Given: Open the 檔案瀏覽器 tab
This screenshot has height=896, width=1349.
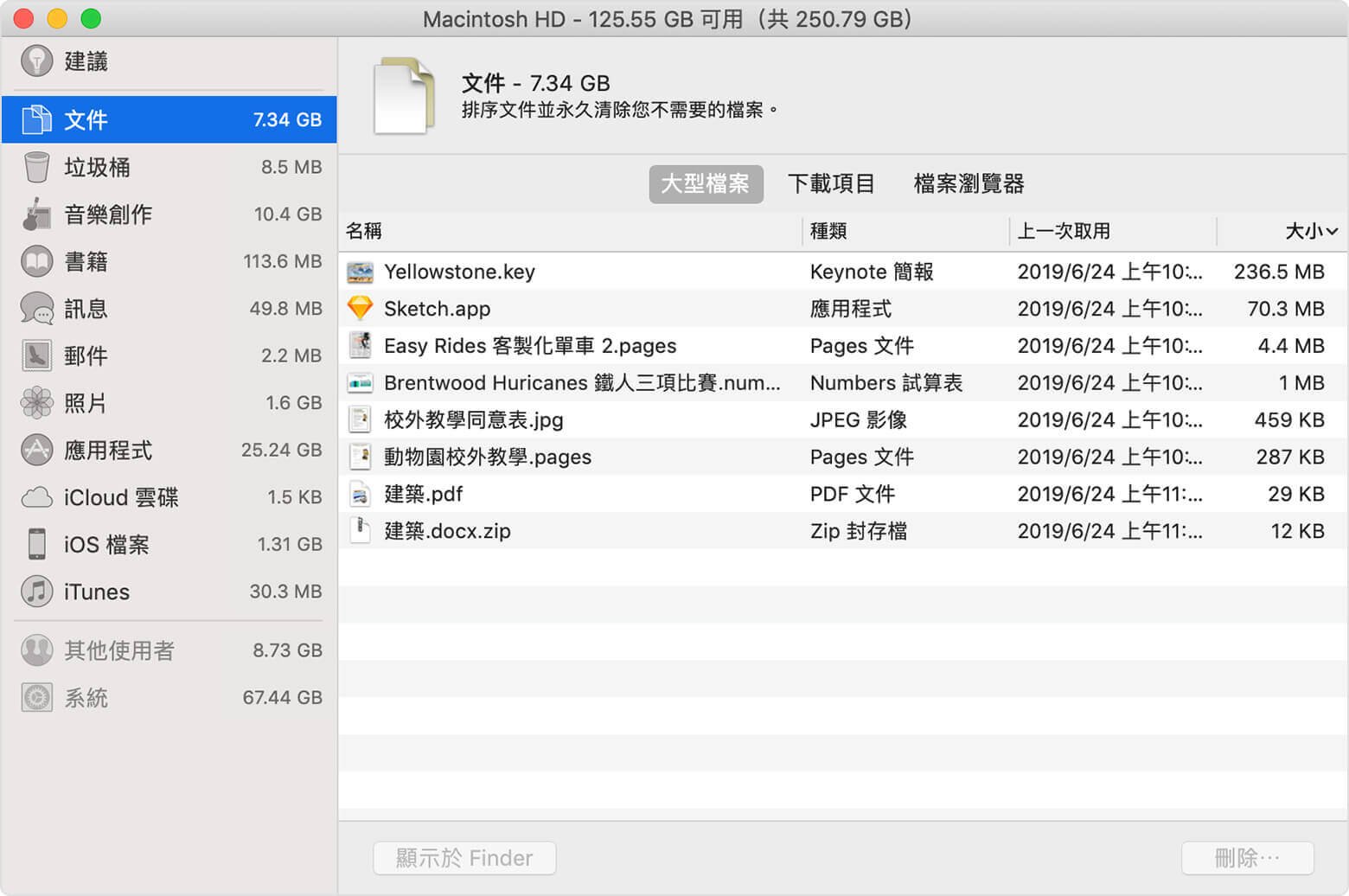Looking at the screenshot, I should (969, 184).
